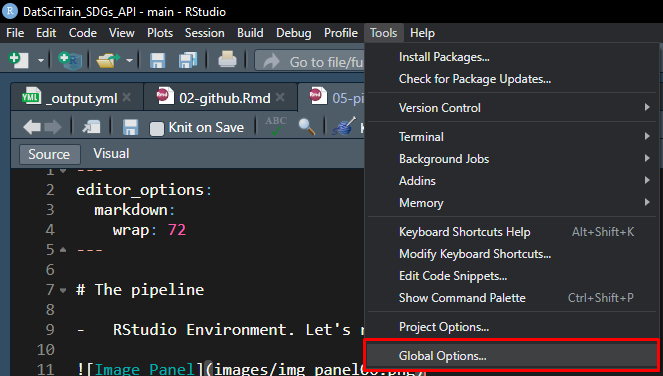
Task: Enable the Knit on Save checkbox
Action: (157, 129)
